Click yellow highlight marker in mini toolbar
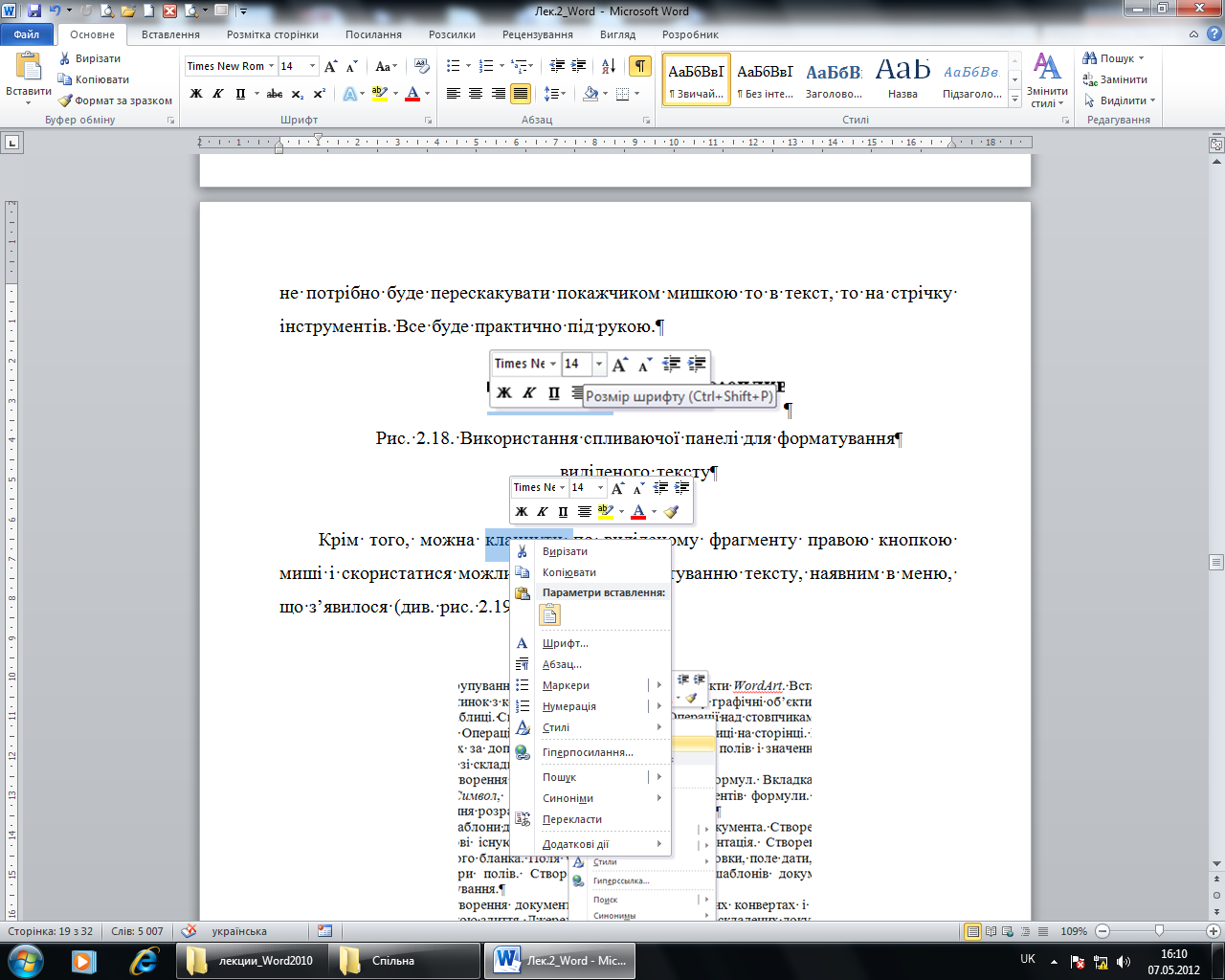This screenshot has width=1225, height=980. click(x=605, y=512)
